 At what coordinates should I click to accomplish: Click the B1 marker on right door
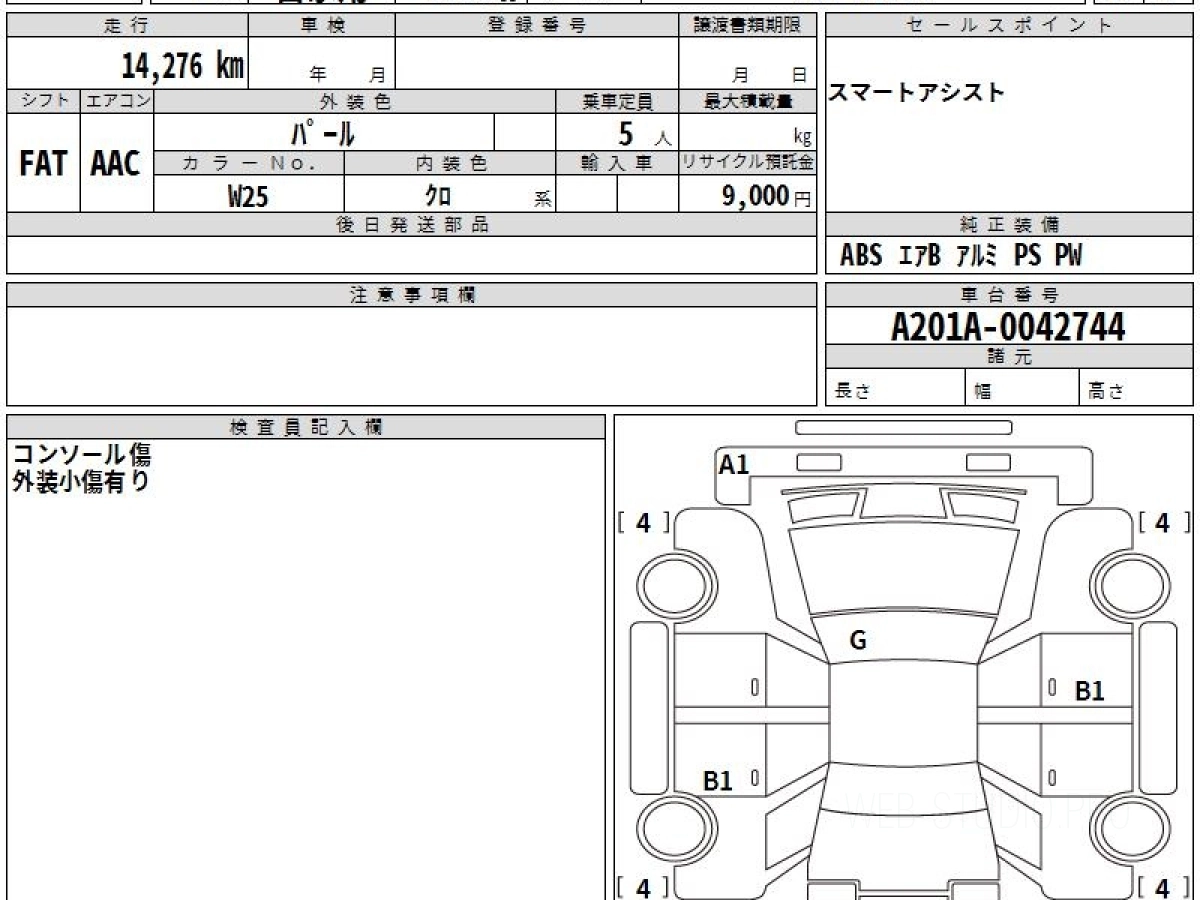coord(1089,691)
